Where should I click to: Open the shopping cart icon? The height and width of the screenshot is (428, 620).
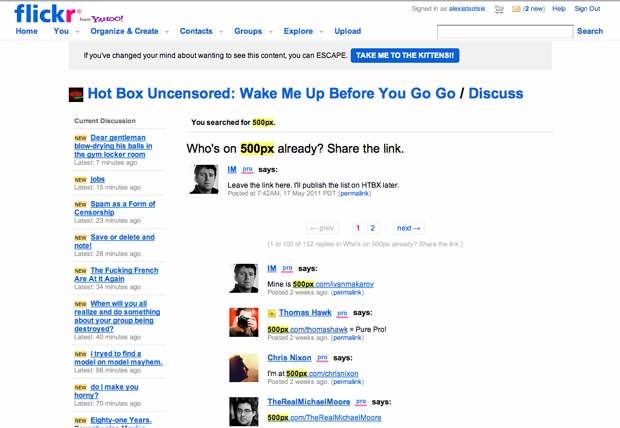(499, 9)
